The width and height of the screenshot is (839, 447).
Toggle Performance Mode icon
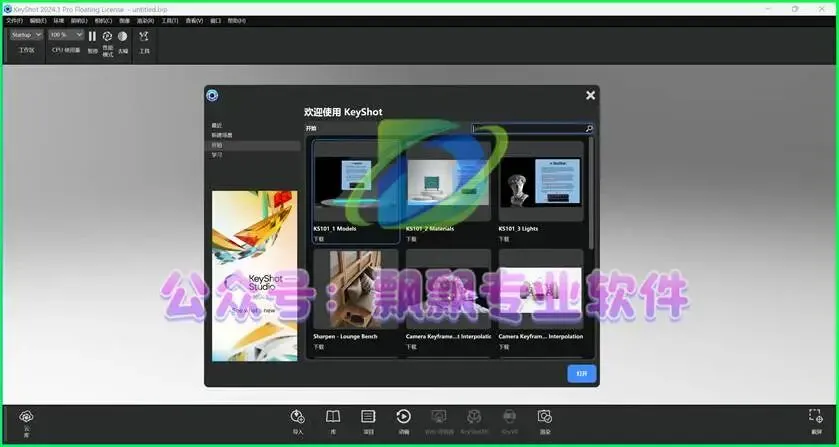[108, 36]
